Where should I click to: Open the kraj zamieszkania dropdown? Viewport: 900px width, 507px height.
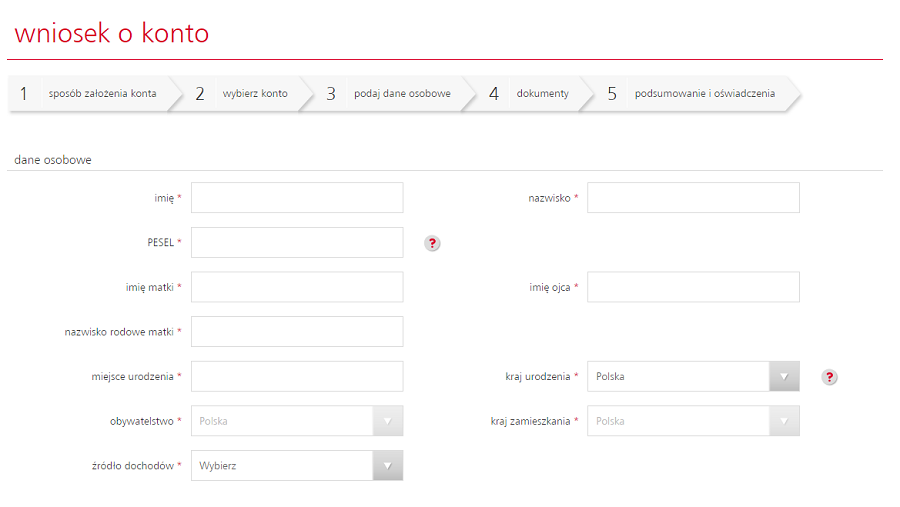click(x=693, y=421)
